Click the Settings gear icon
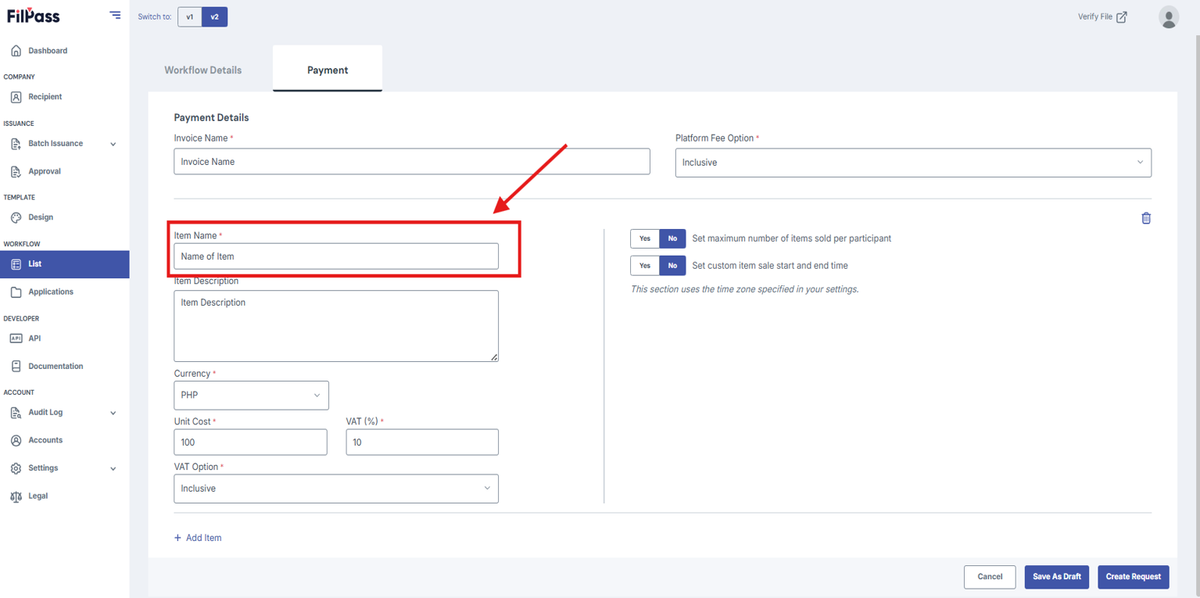1200x598 pixels. (x=16, y=468)
